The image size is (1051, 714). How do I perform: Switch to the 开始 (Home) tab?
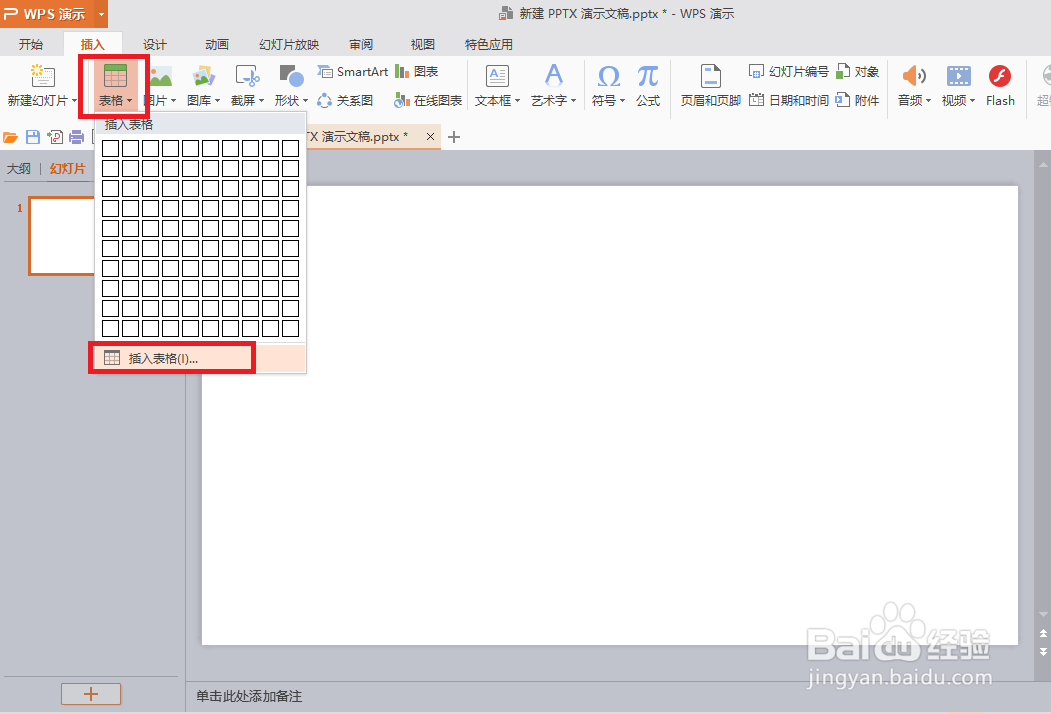(31, 44)
